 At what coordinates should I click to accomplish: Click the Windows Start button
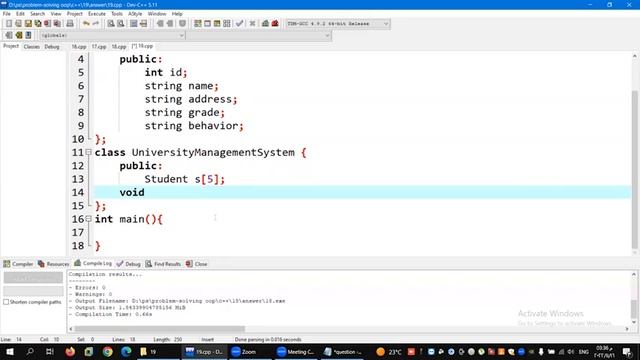[9, 351]
